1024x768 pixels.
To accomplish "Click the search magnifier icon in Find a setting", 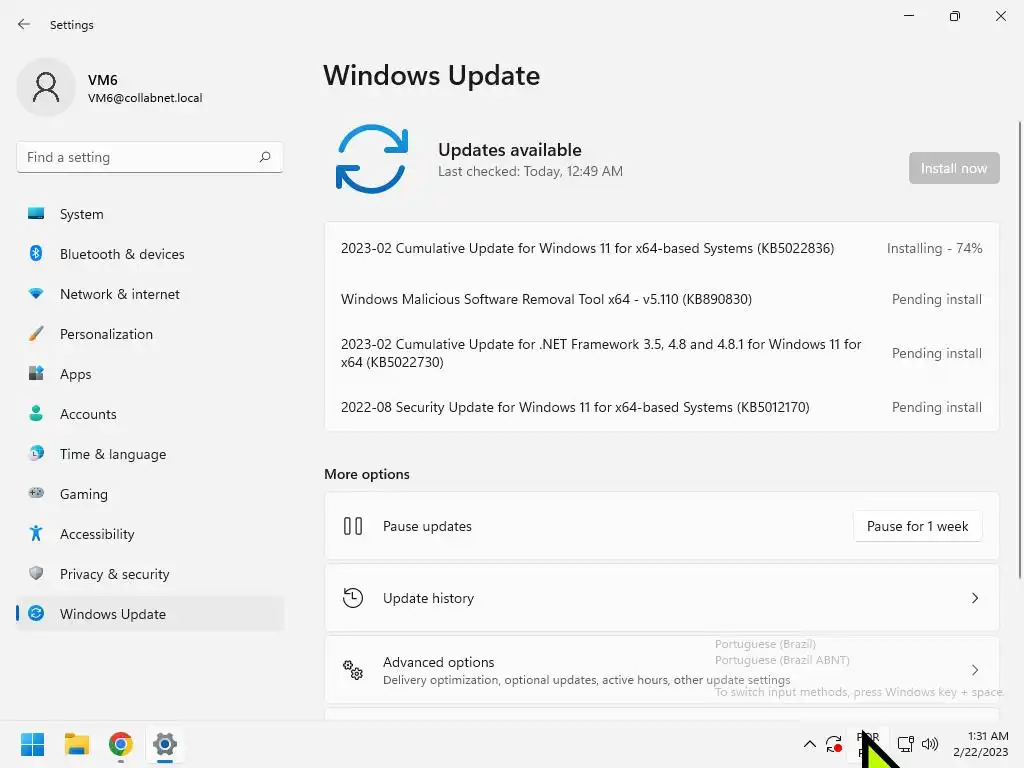I will coord(264,157).
